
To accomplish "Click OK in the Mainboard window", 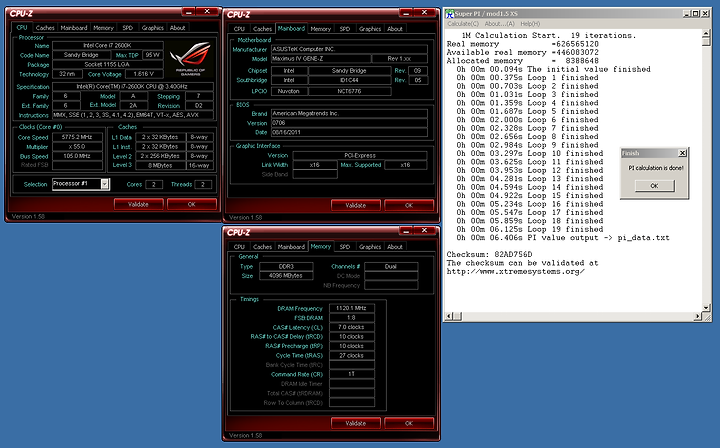I will pyautogui.click(x=409, y=205).
